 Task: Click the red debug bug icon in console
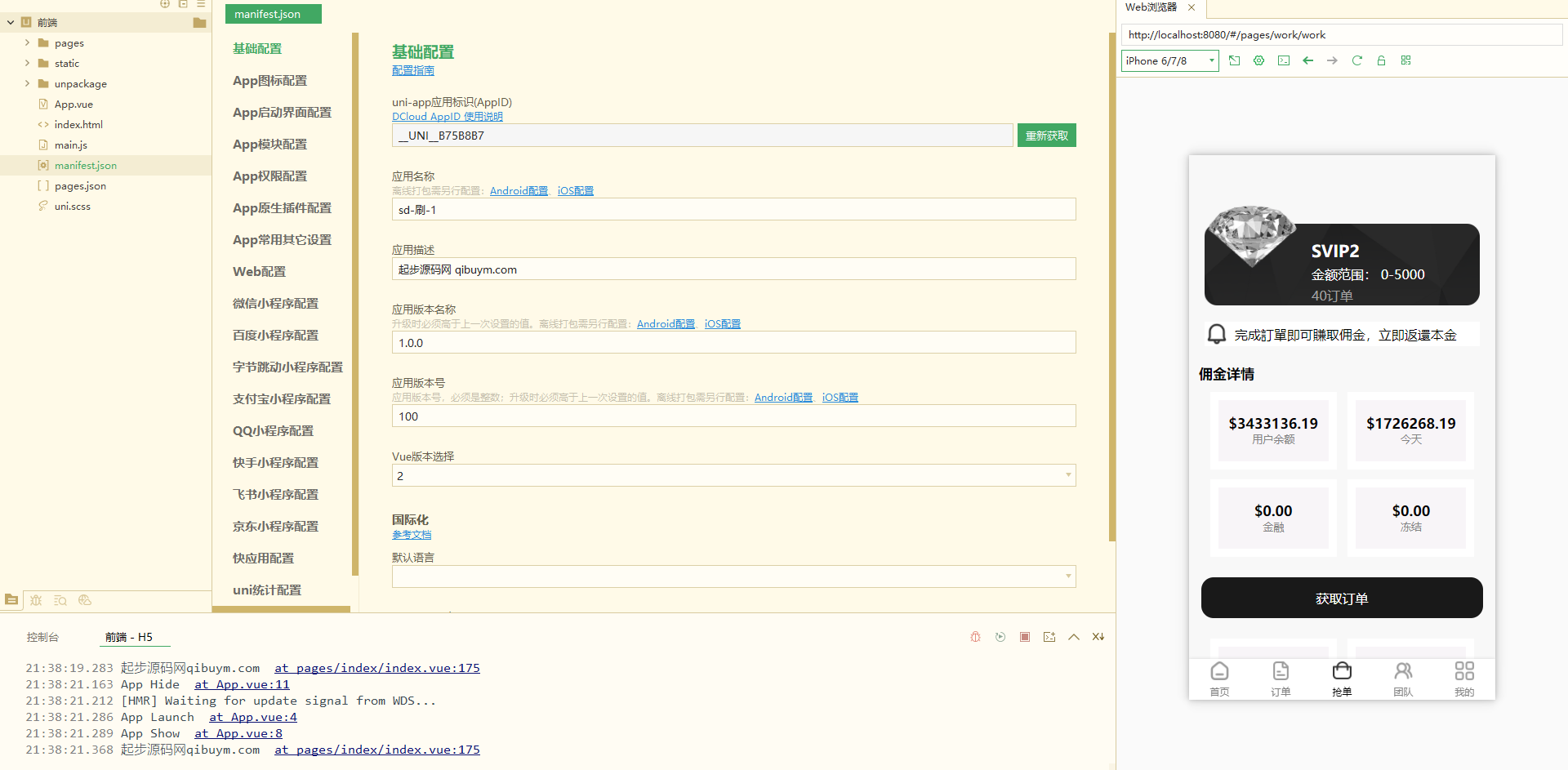975,637
